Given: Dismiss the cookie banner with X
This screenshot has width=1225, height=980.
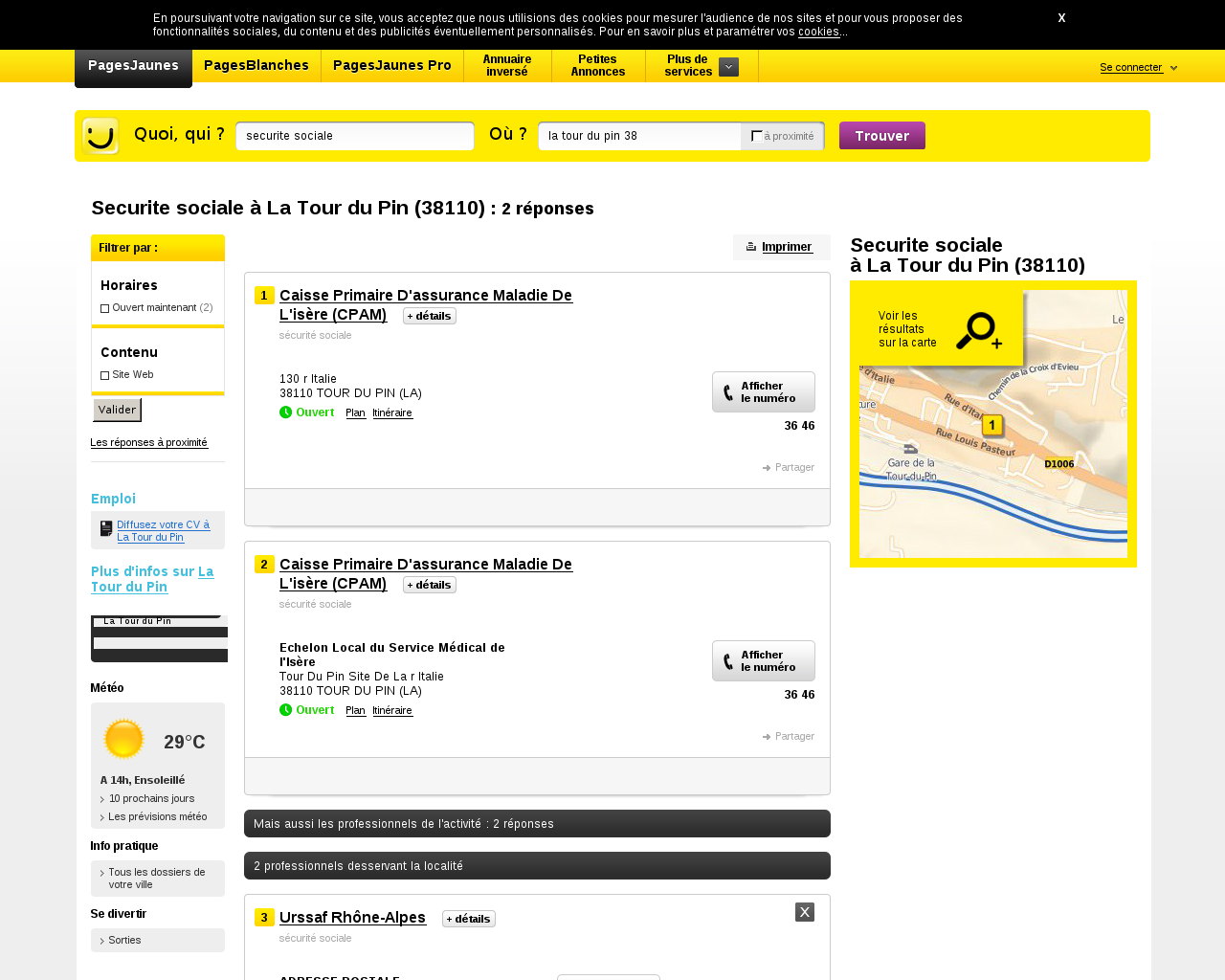Looking at the screenshot, I should coord(1061,18).
